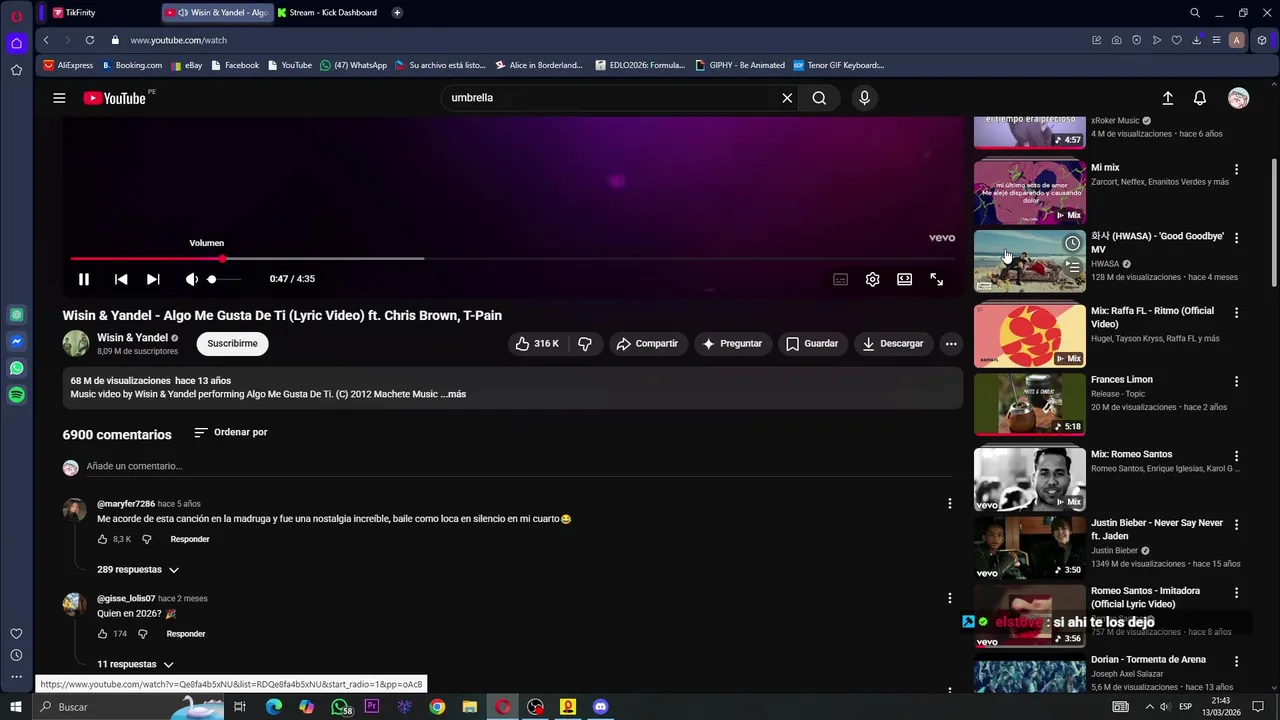Viewport: 1280px width, 720px height.
Task: Like the comment by @maryfer7286
Action: tap(102, 540)
